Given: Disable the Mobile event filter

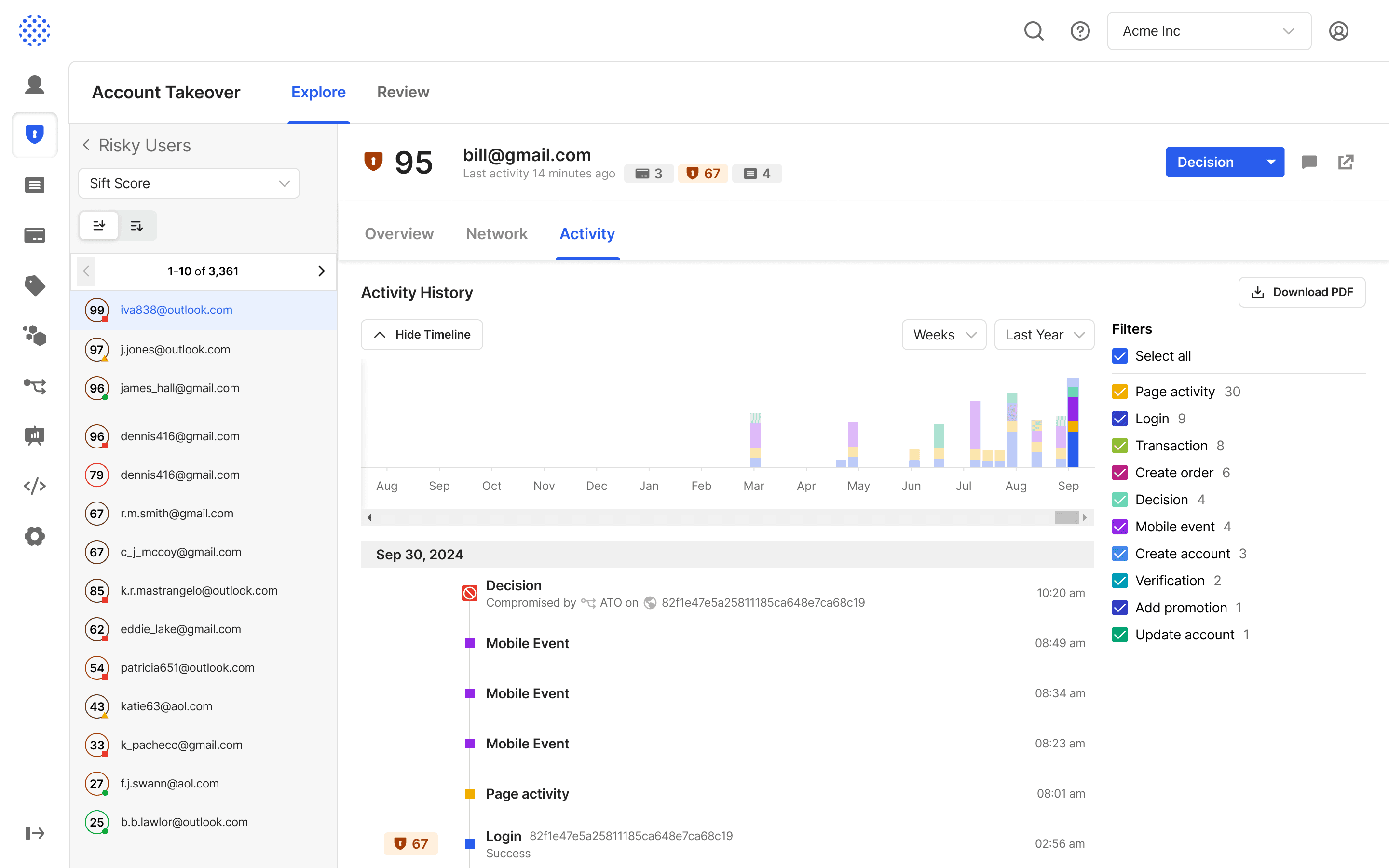Looking at the screenshot, I should coord(1119,527).
